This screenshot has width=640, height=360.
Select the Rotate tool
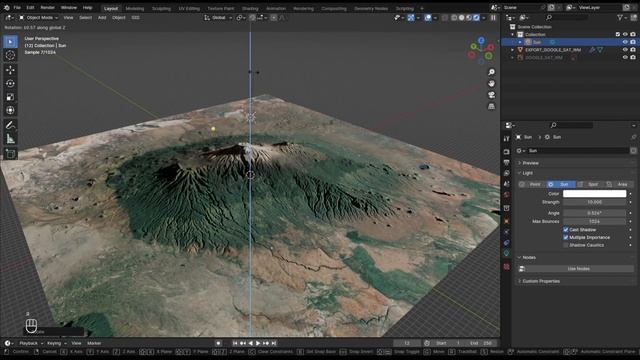tap(11, 83)
